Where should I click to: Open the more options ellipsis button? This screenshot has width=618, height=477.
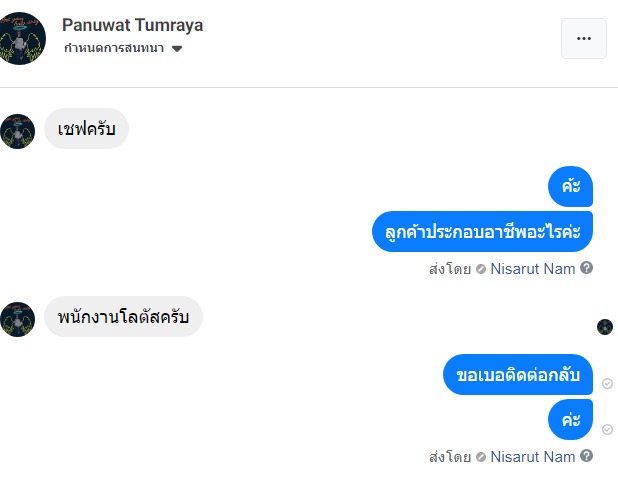(584, 39)
